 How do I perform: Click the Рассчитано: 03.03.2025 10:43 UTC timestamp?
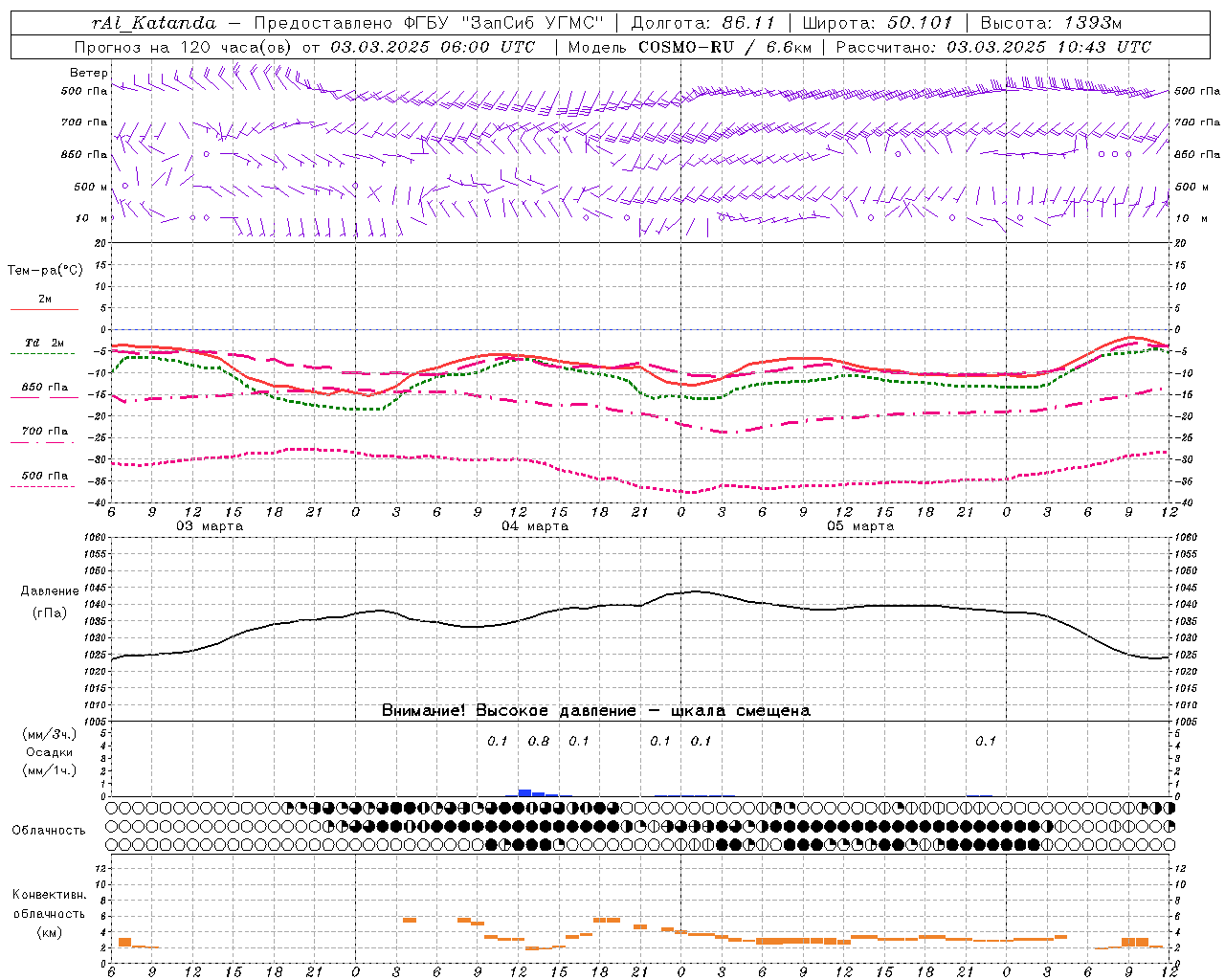pos(993,47)
